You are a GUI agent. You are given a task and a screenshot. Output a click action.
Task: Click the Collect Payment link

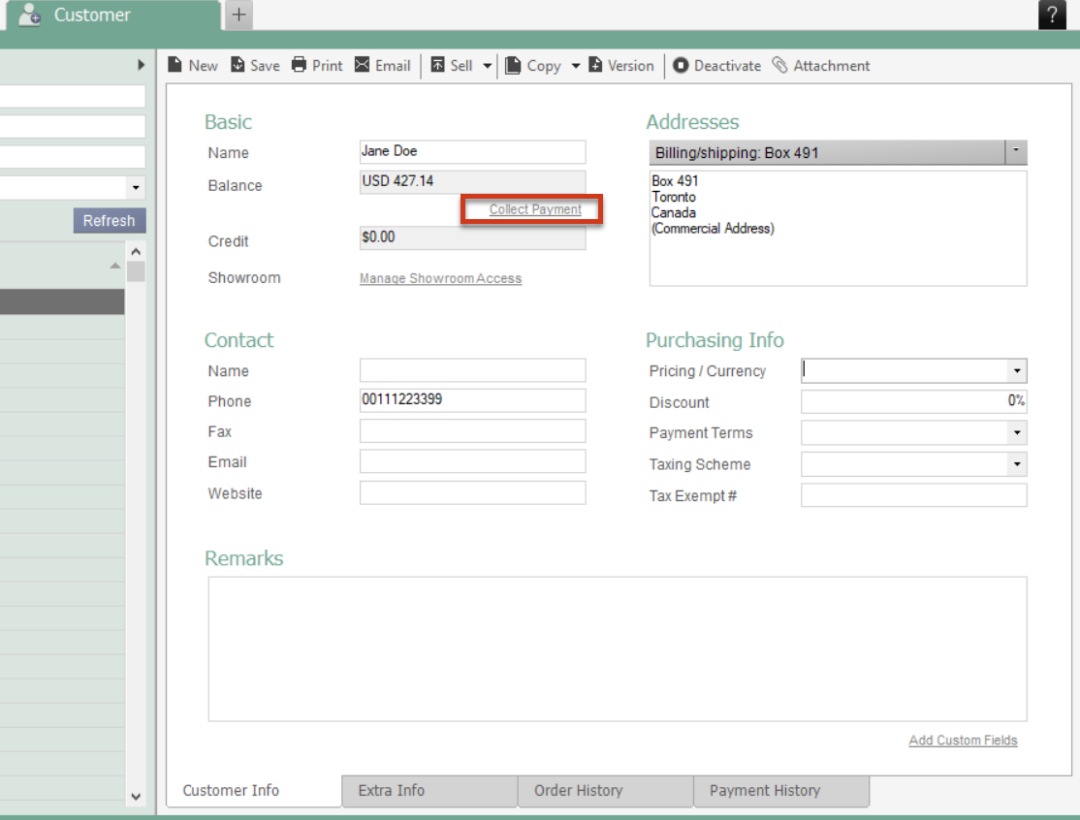[x=535, y=210]
